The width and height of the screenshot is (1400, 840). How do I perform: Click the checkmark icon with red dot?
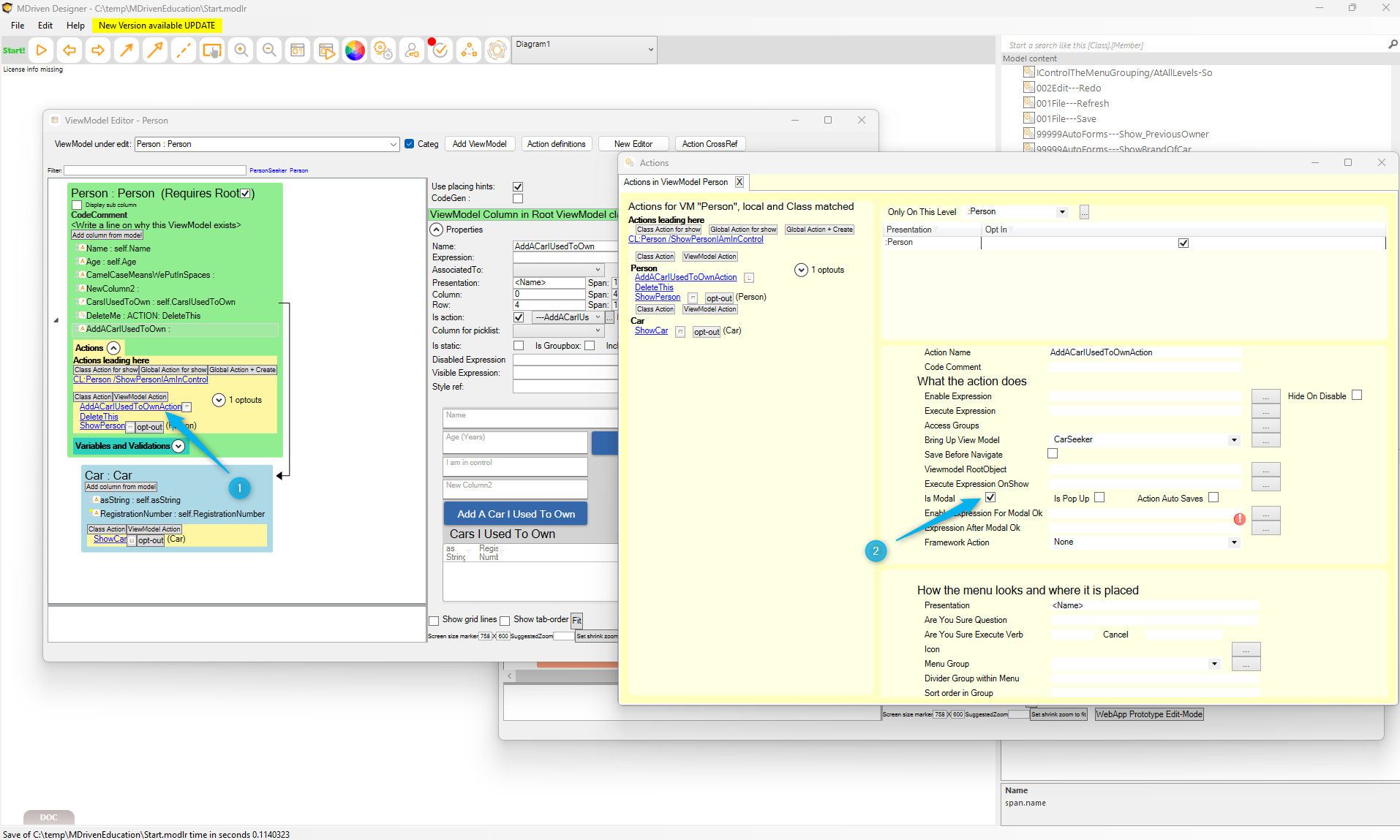pyautogui.click(x=440, y=50)
